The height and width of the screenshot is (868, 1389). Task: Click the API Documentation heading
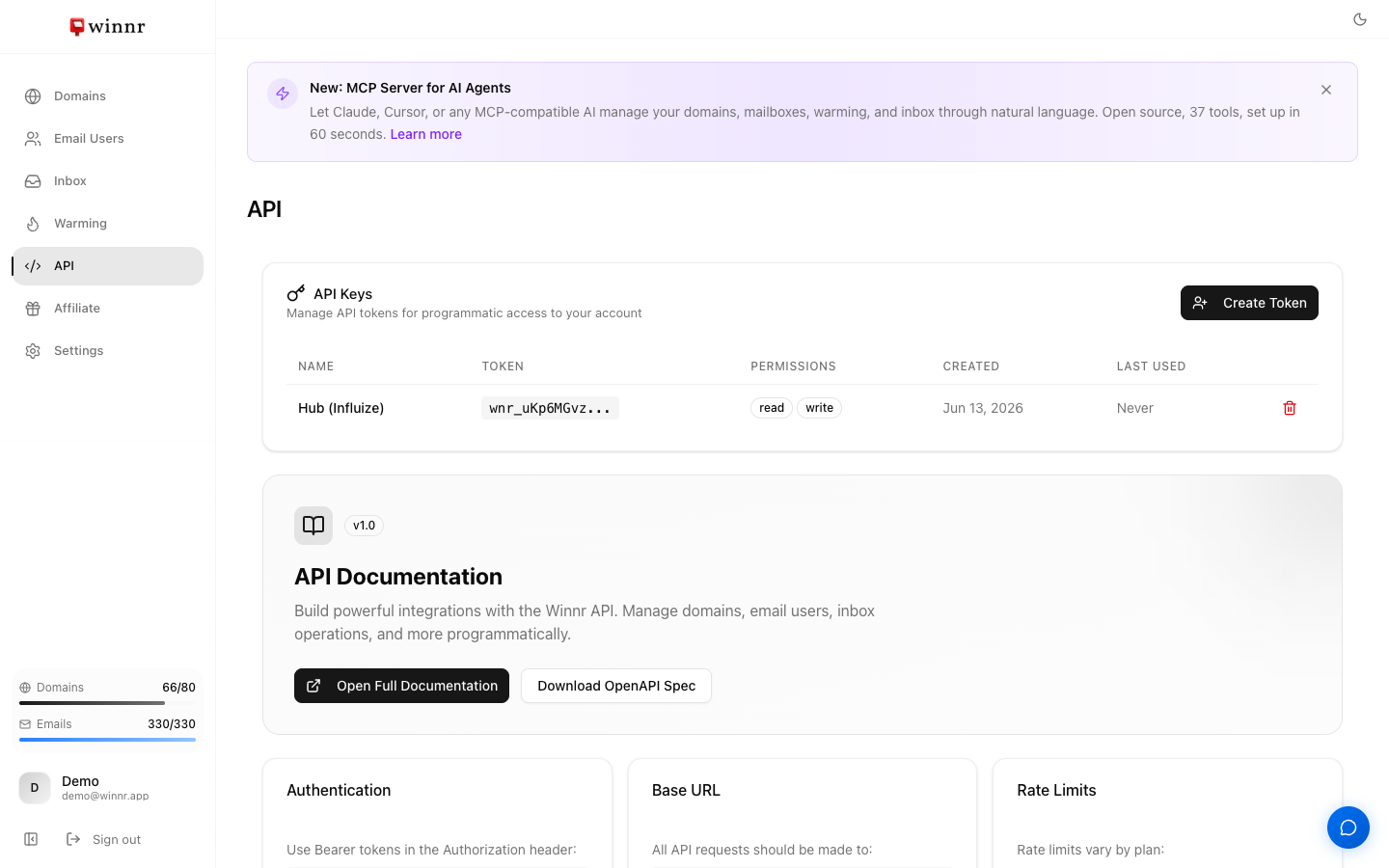click(x=398, y=577)
